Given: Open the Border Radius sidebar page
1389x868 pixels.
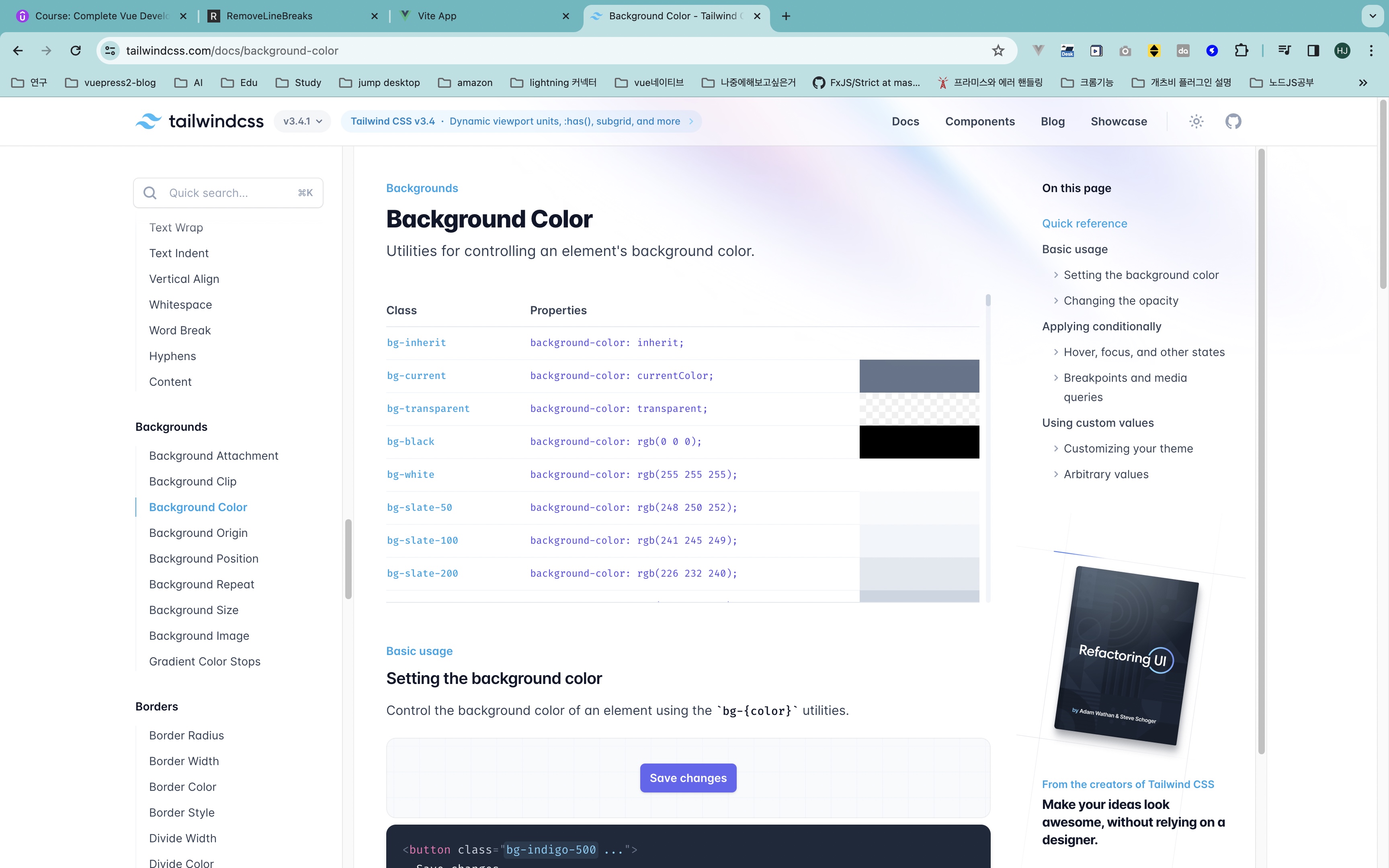Looking at the screenshot, I should 186,735.
